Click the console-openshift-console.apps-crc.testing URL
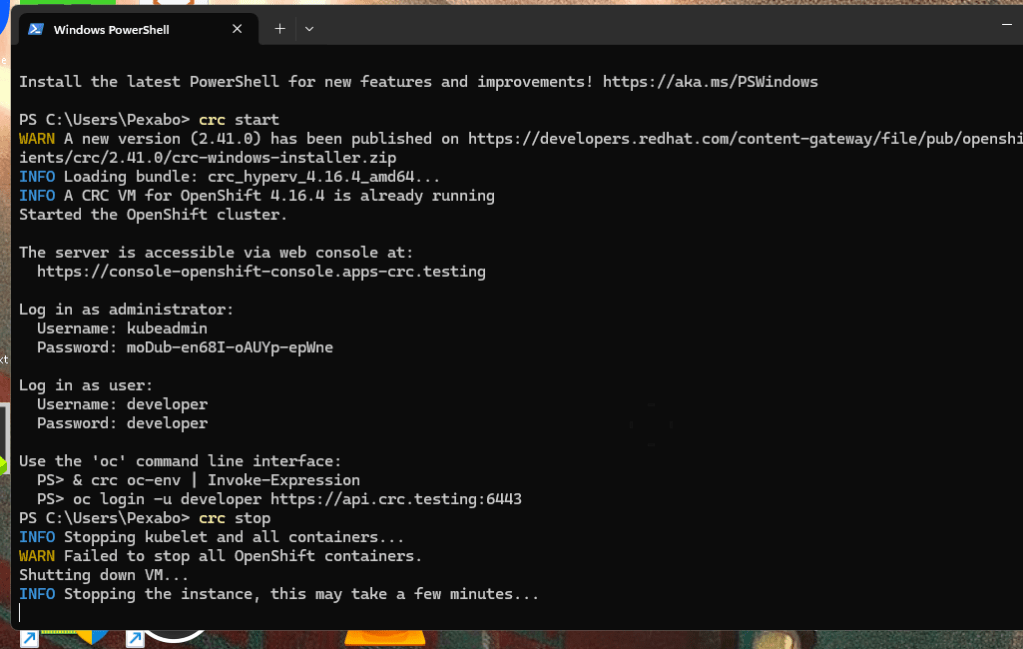 click(261, 271)
